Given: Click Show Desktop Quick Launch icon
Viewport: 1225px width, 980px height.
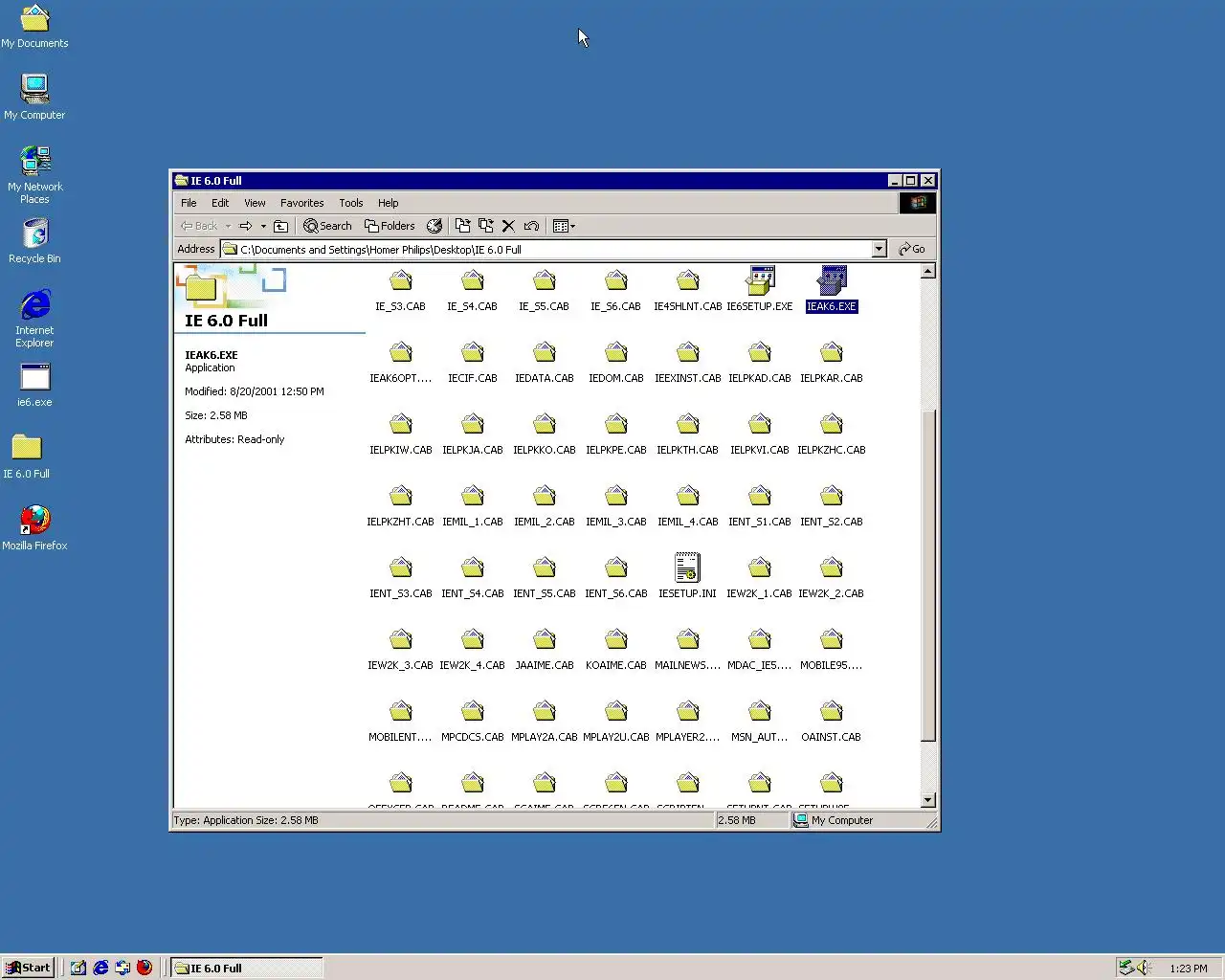Looking at the screenshot, I should pos(78,968).
